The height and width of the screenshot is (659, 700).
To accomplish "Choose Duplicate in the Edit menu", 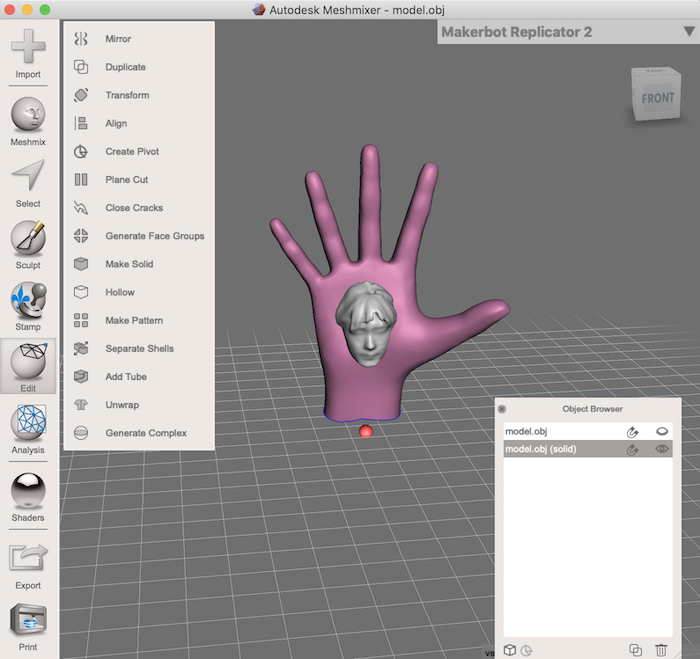I will 139,67.
